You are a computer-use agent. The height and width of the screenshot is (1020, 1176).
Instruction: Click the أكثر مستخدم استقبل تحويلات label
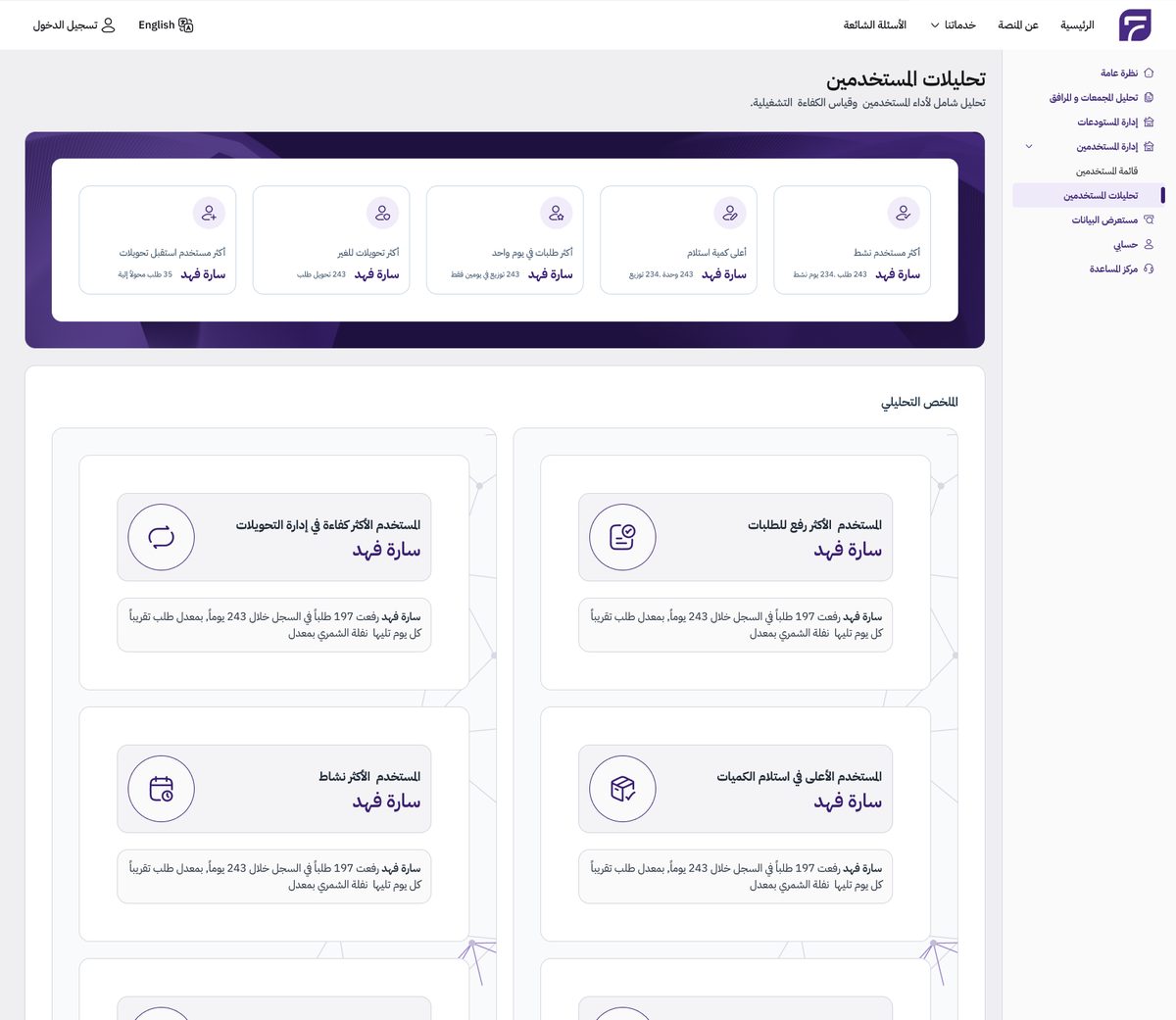(172, 253)
